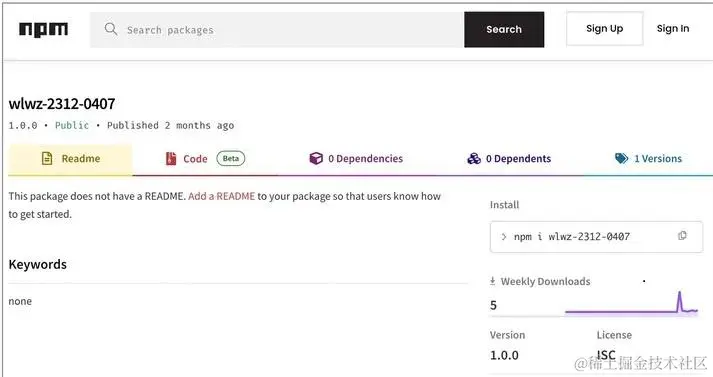The width and height of the screenshot is (713, 377).
Task: Click the Public label under title
Action: 72,126
